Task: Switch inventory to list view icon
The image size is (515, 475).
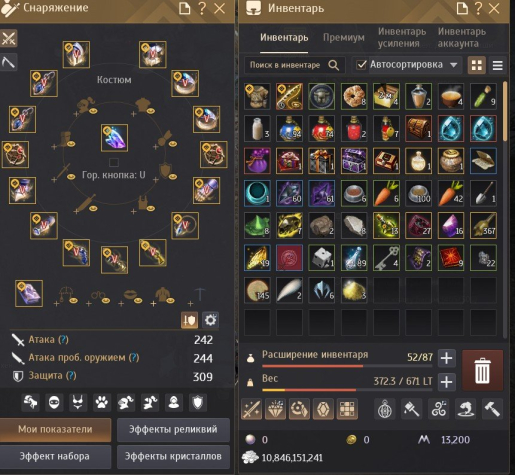Action: (x=498, y=65)
